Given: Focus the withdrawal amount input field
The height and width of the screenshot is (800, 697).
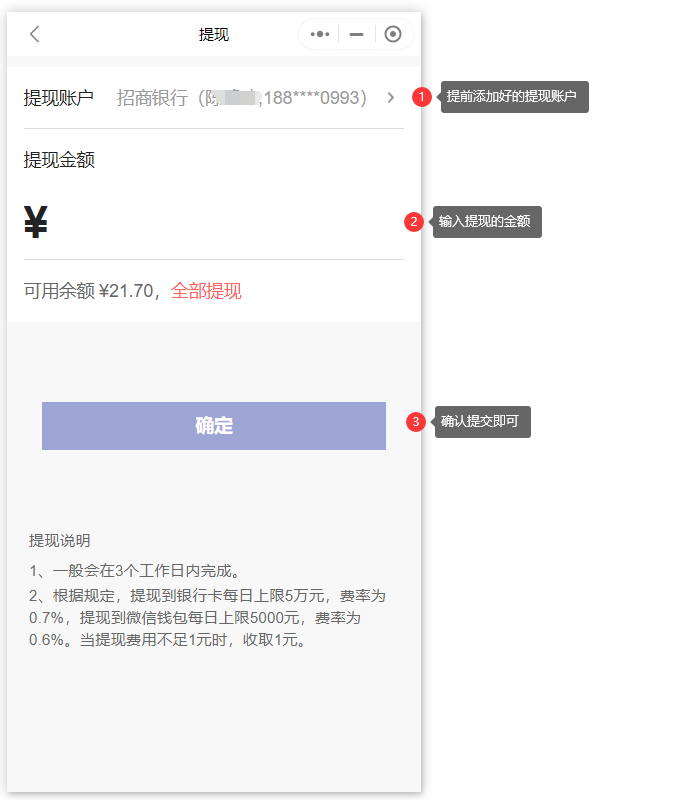Looking at the screenshot, I should (220, 222).
